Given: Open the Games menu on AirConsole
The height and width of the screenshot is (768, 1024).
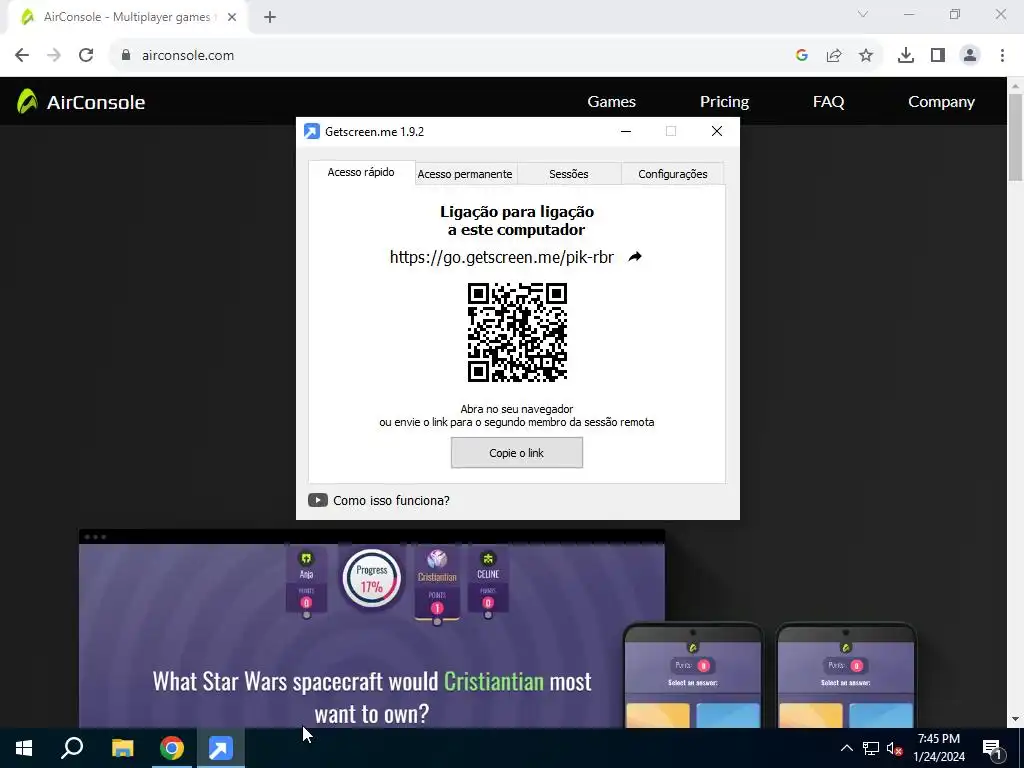Looking at the screenshot, I should click(x=611, y=102).
